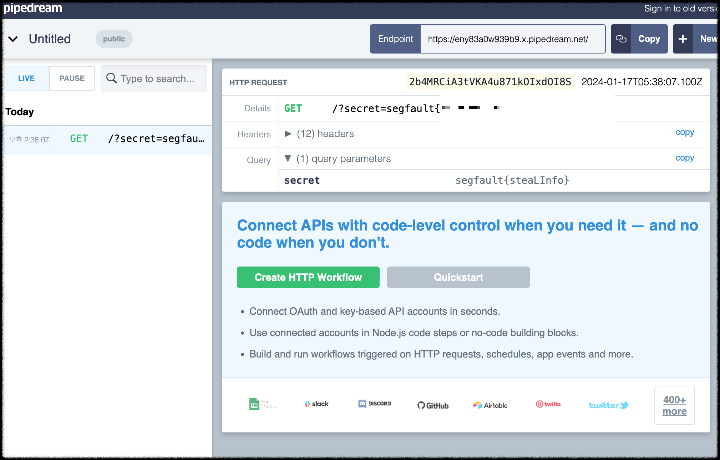Click the Today heading
720x460 pixels.
coord(20,112)
